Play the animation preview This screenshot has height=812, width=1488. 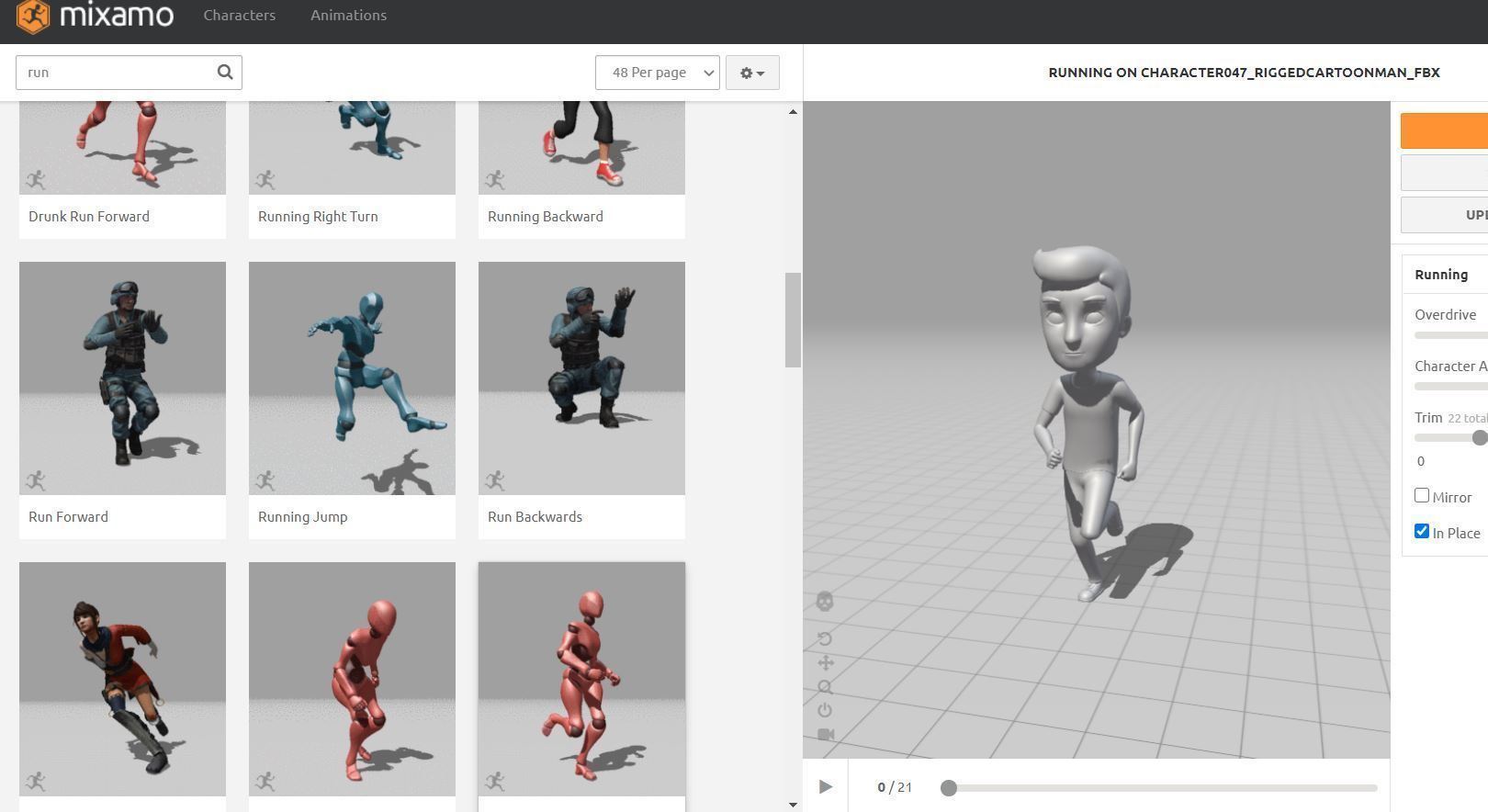[x=825, y=786]
